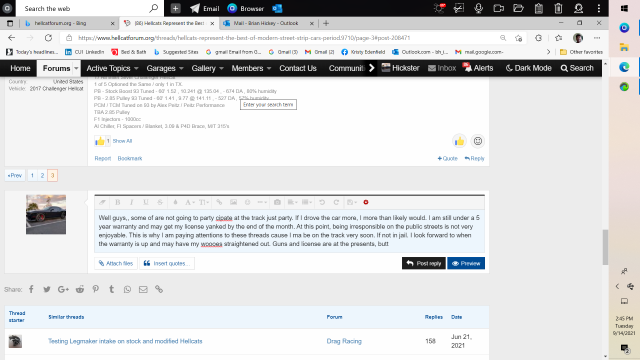Click the insert link icon in editor

coord(219,202)
